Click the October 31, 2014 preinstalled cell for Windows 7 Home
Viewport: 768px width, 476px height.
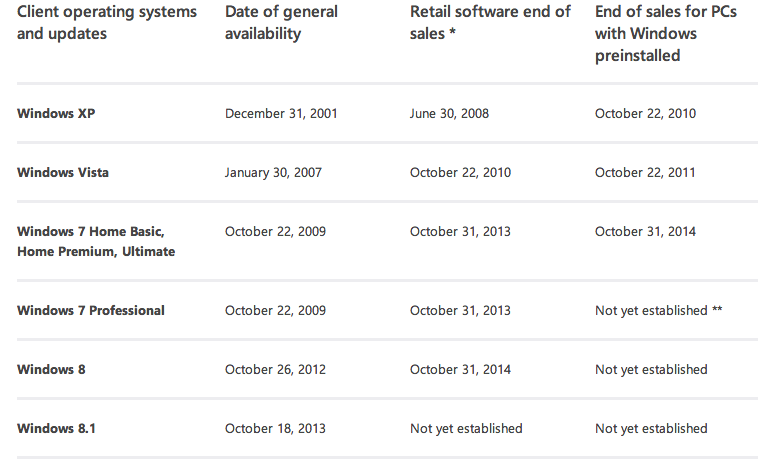(645, 232)
